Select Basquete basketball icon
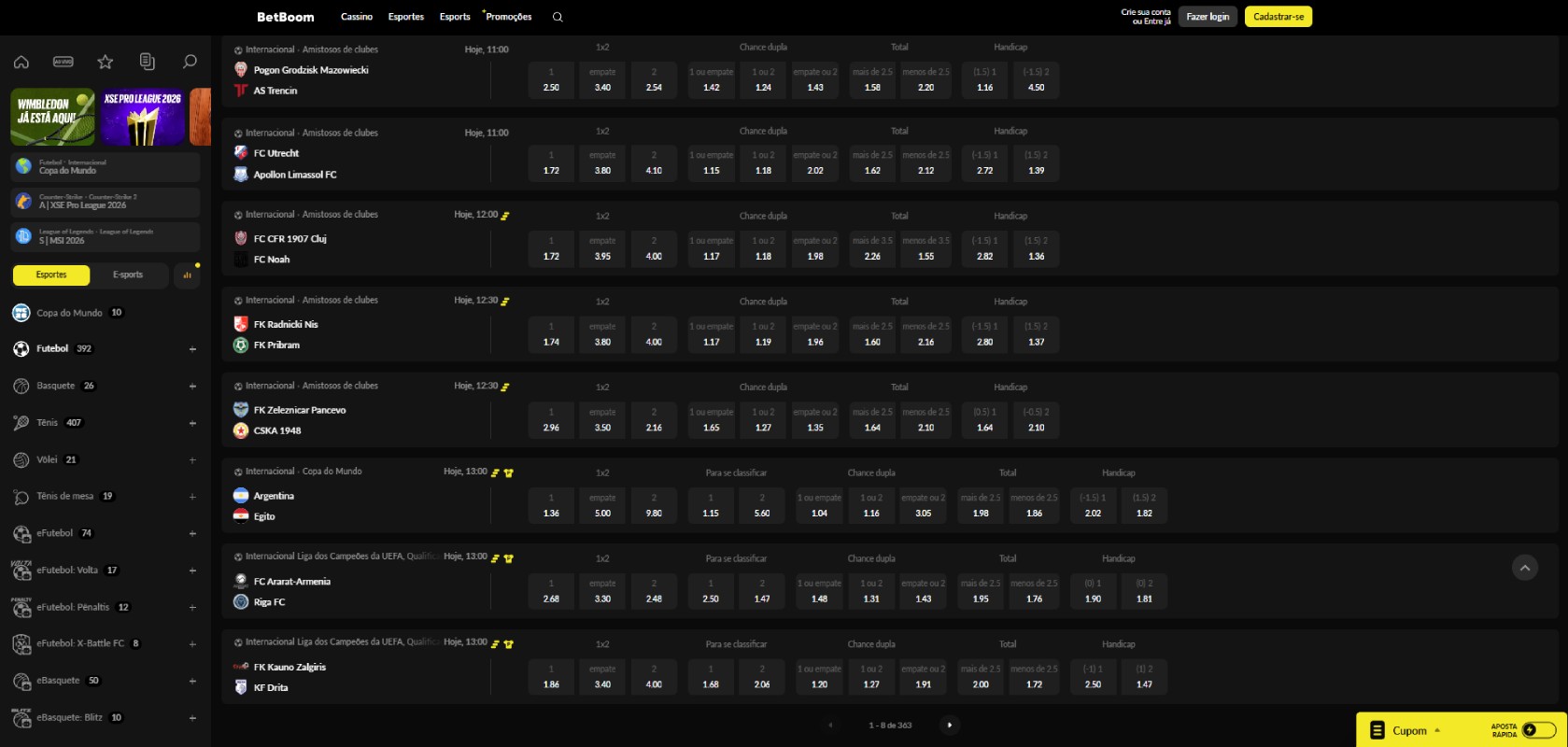Image resolution: width=1568 pixels, height=747 pixels. (x=21, y=386)
